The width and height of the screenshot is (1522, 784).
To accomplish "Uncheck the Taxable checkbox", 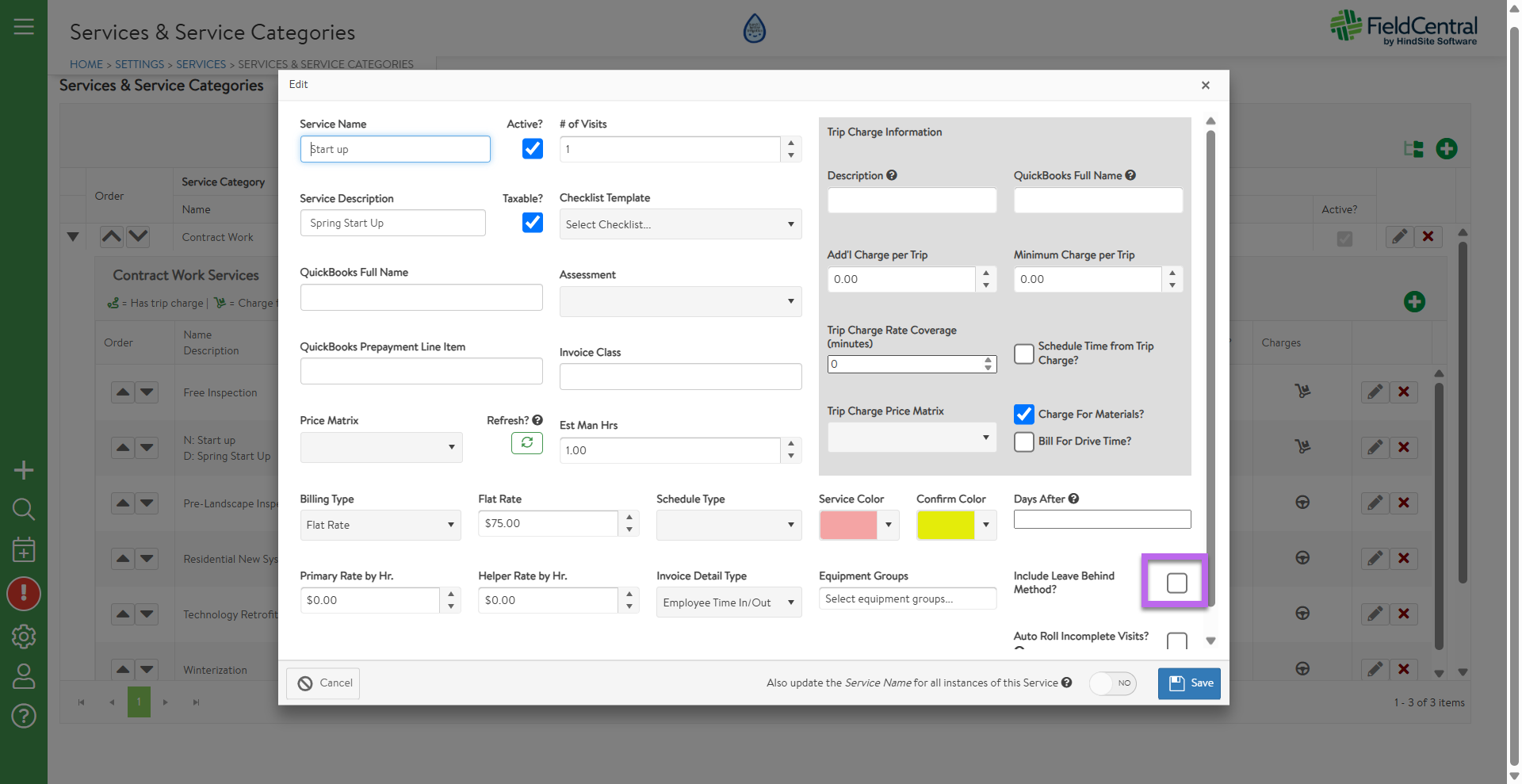I will 533,223.
